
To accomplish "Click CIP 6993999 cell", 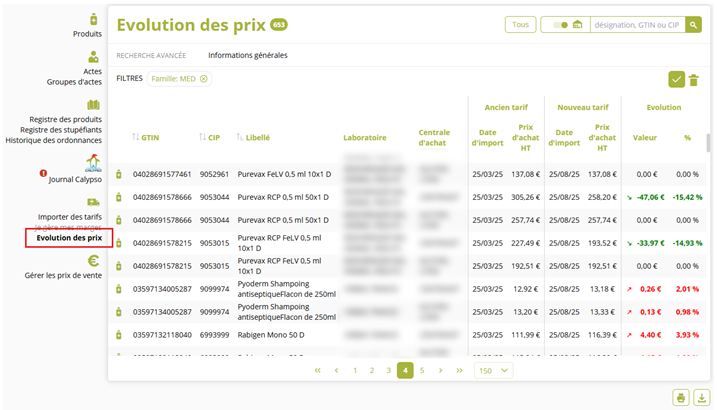I will point(214,335).
